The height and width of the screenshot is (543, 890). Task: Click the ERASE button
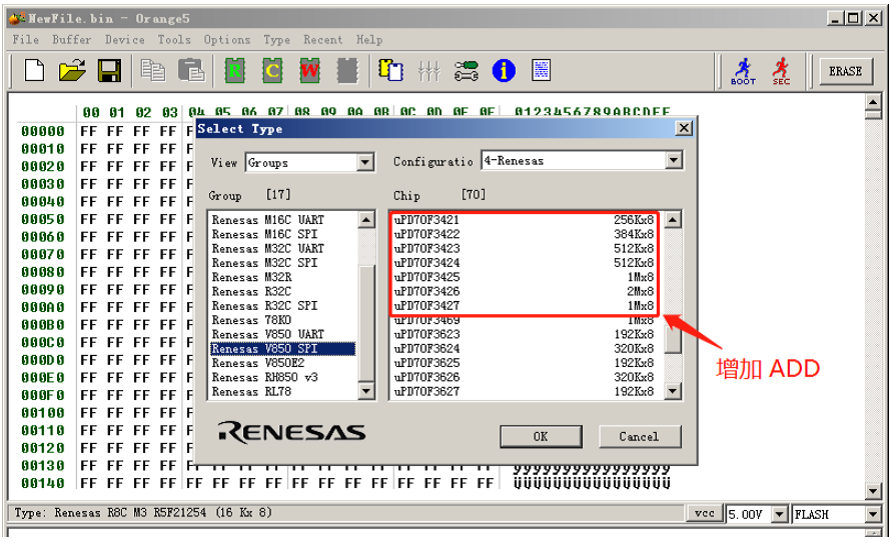pyautogui.click(x=845, y=71)
